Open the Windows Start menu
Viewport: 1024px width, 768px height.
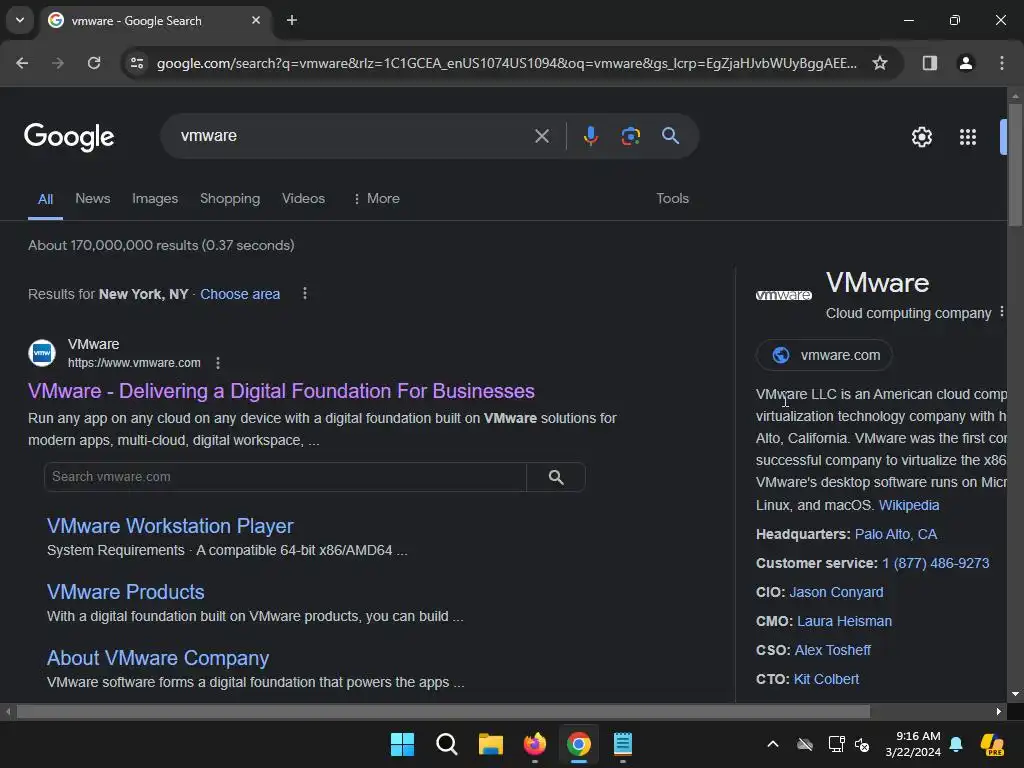pyautogui.click(x=402, y=744)
